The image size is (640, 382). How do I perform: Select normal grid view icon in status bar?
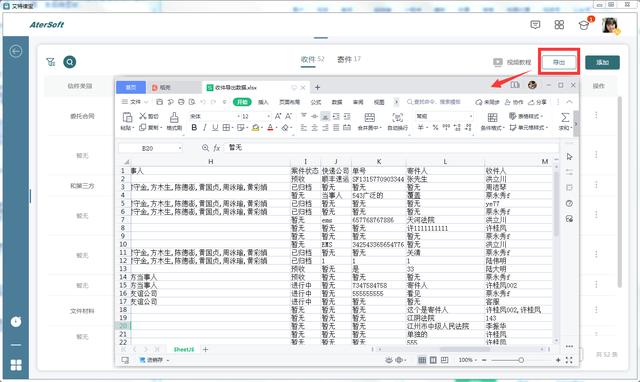point(422,360)
